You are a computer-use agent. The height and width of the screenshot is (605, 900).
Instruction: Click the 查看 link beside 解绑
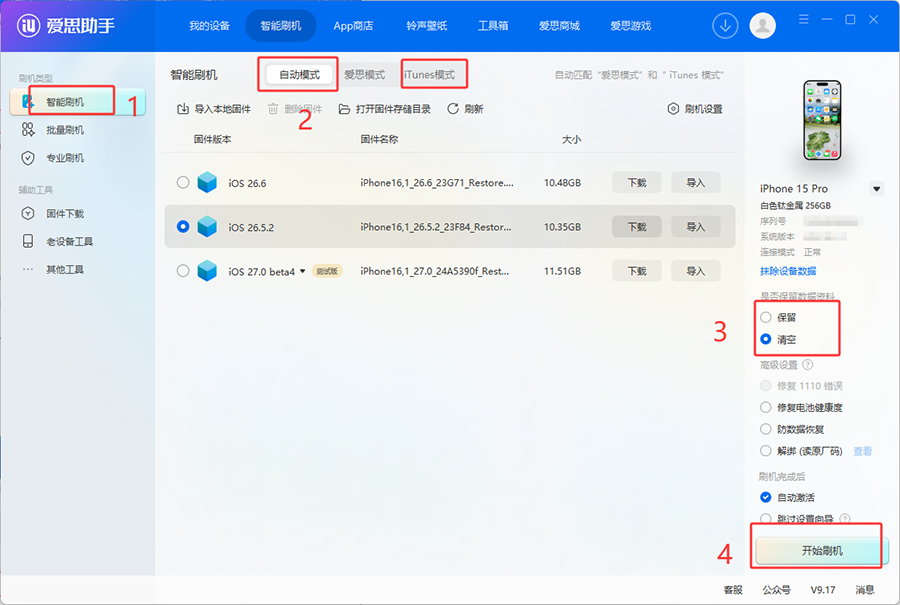(x=863, y=451)
